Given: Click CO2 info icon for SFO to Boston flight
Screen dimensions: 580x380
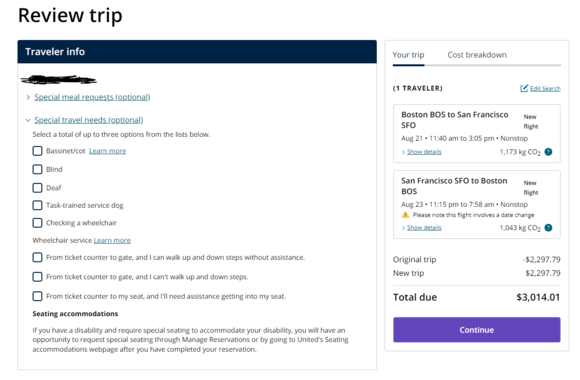Looking at the screenshot, I should point(549,228).
